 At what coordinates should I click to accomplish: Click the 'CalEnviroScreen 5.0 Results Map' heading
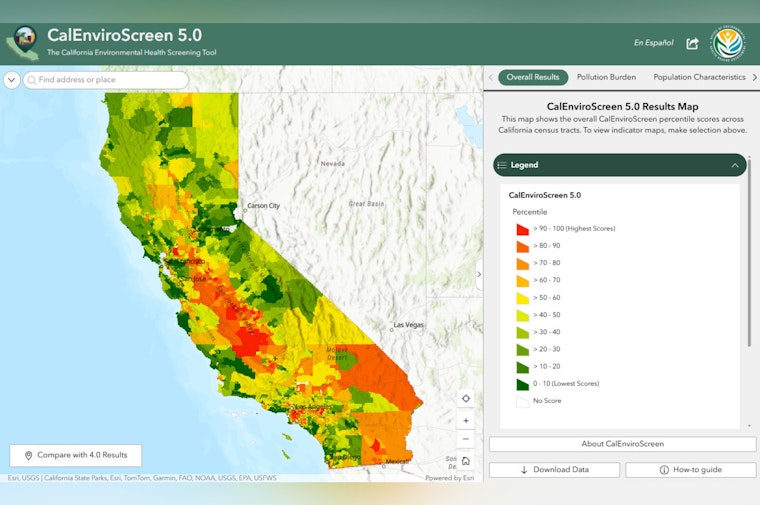(622, 107)
